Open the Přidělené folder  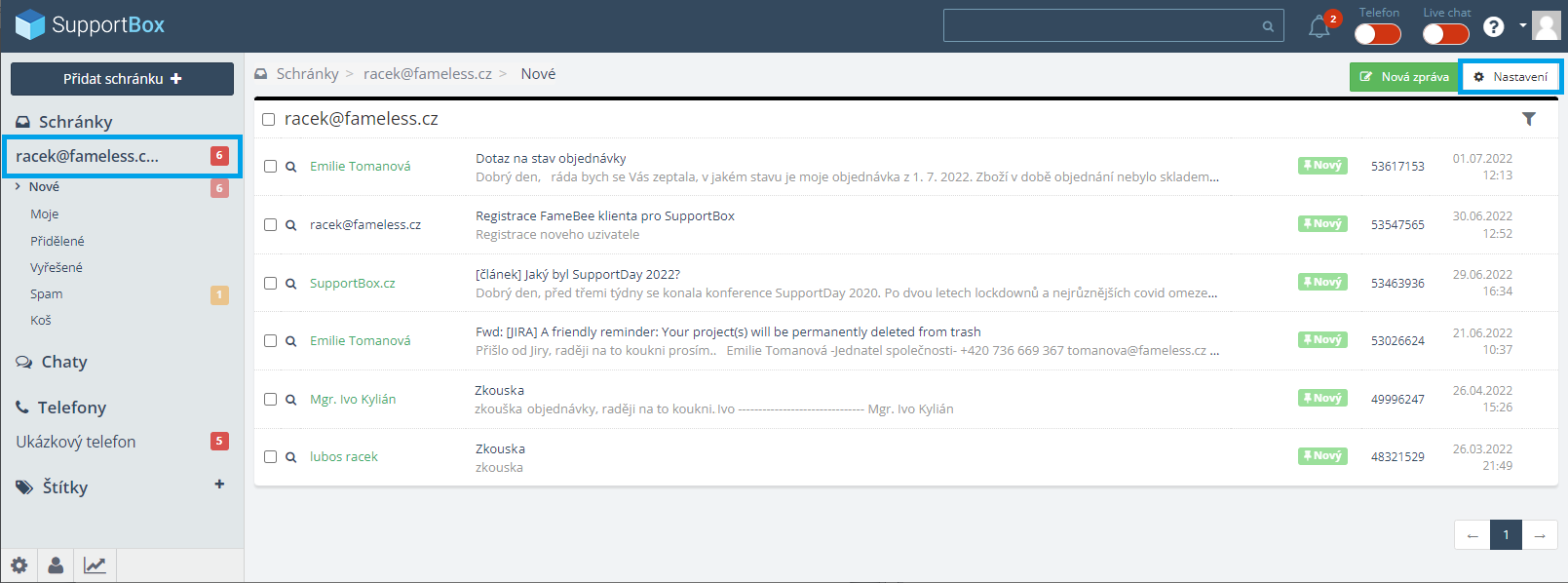(57, 241)
